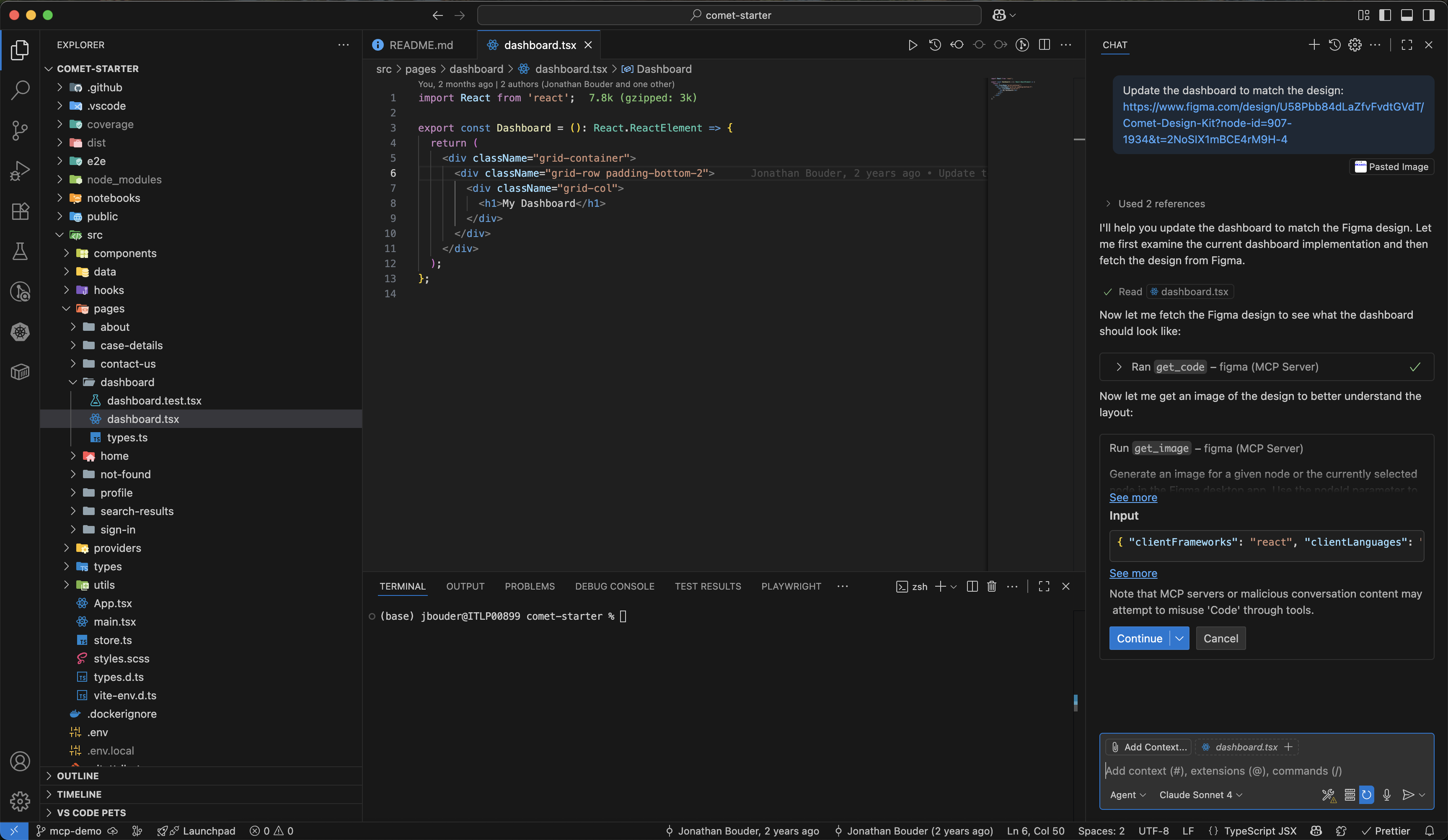Click the split editor right icon
This screenshot has width=1448, height=840.
1044,45
